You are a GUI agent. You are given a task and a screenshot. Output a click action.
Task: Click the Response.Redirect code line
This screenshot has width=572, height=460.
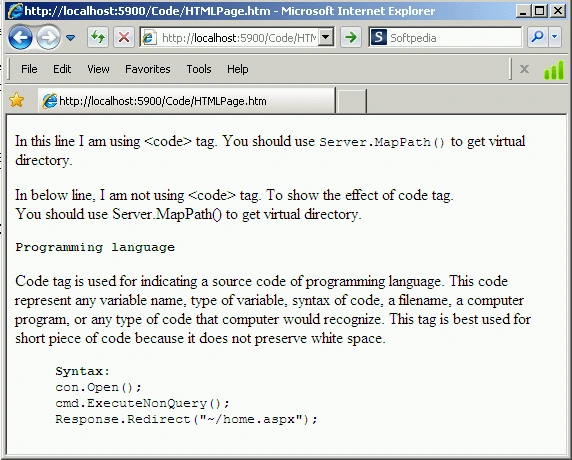tap(186, 419)
